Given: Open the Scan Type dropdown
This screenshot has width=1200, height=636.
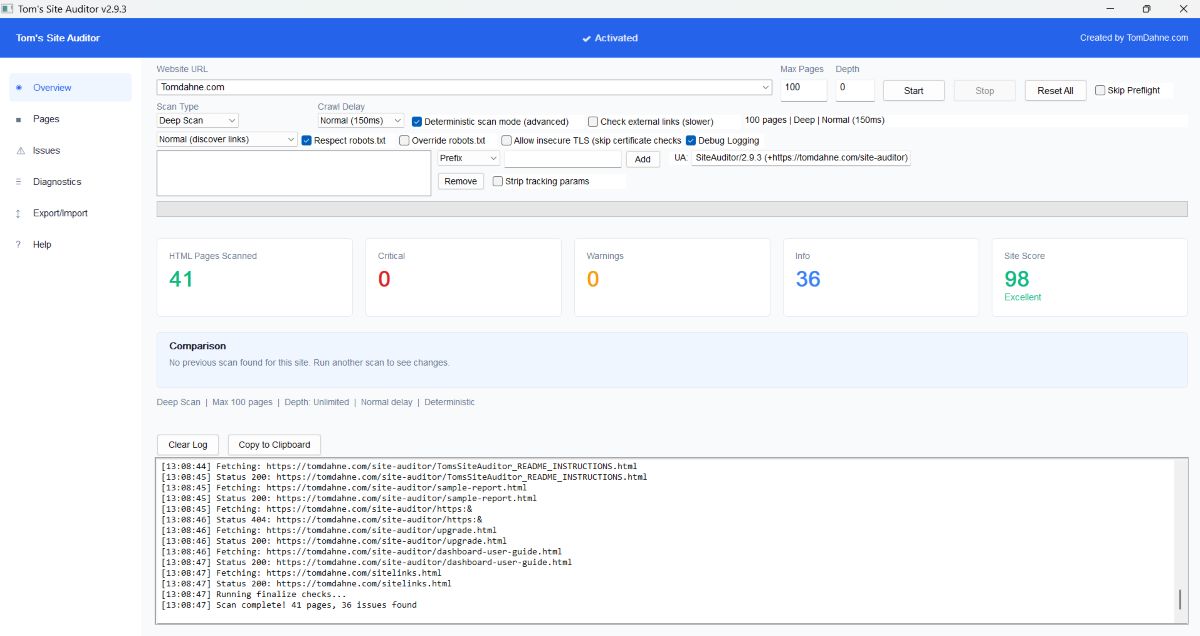Looking at the screenshot, I should (195, 119).
